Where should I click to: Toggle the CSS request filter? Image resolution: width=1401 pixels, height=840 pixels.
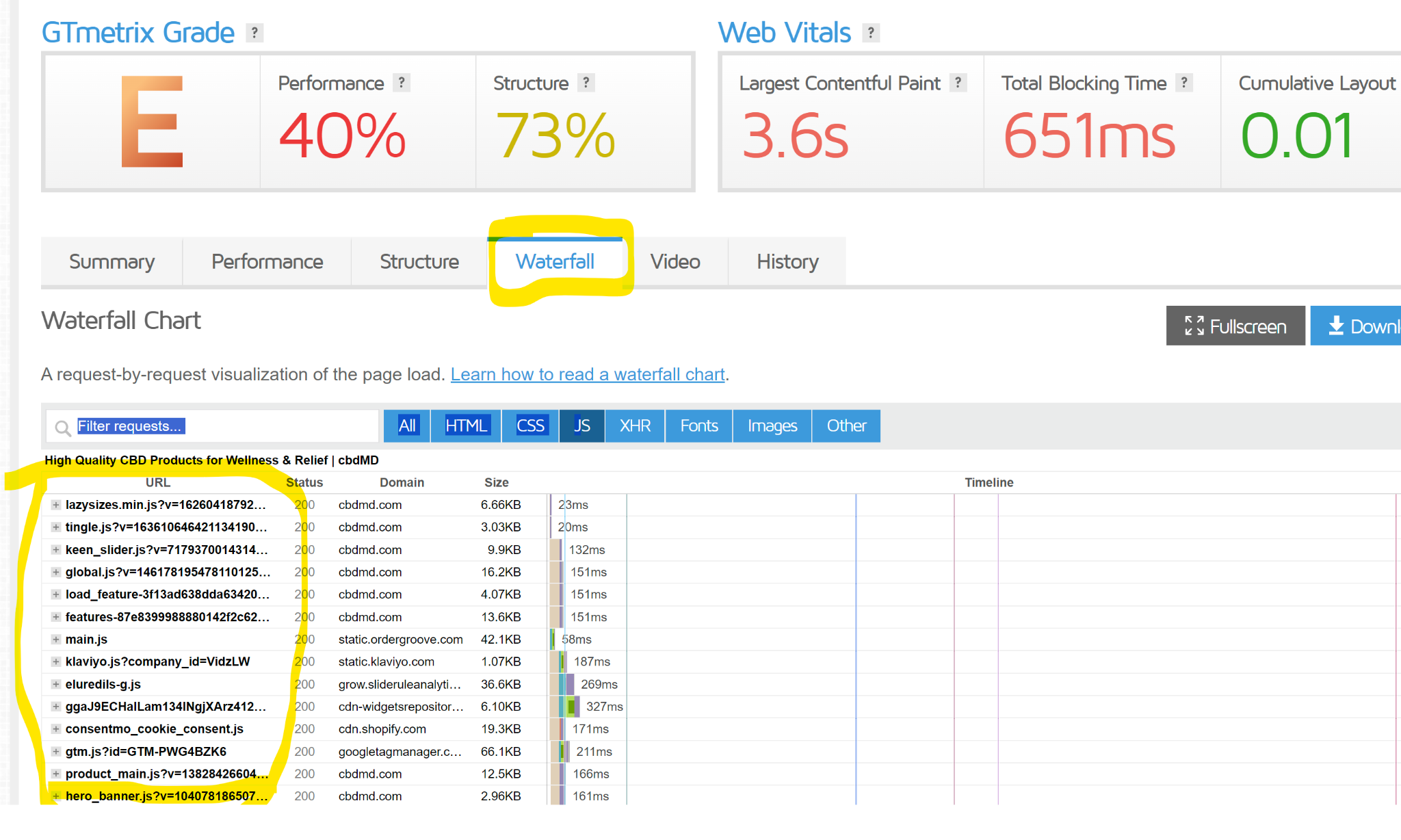click(x=530, y=426)
